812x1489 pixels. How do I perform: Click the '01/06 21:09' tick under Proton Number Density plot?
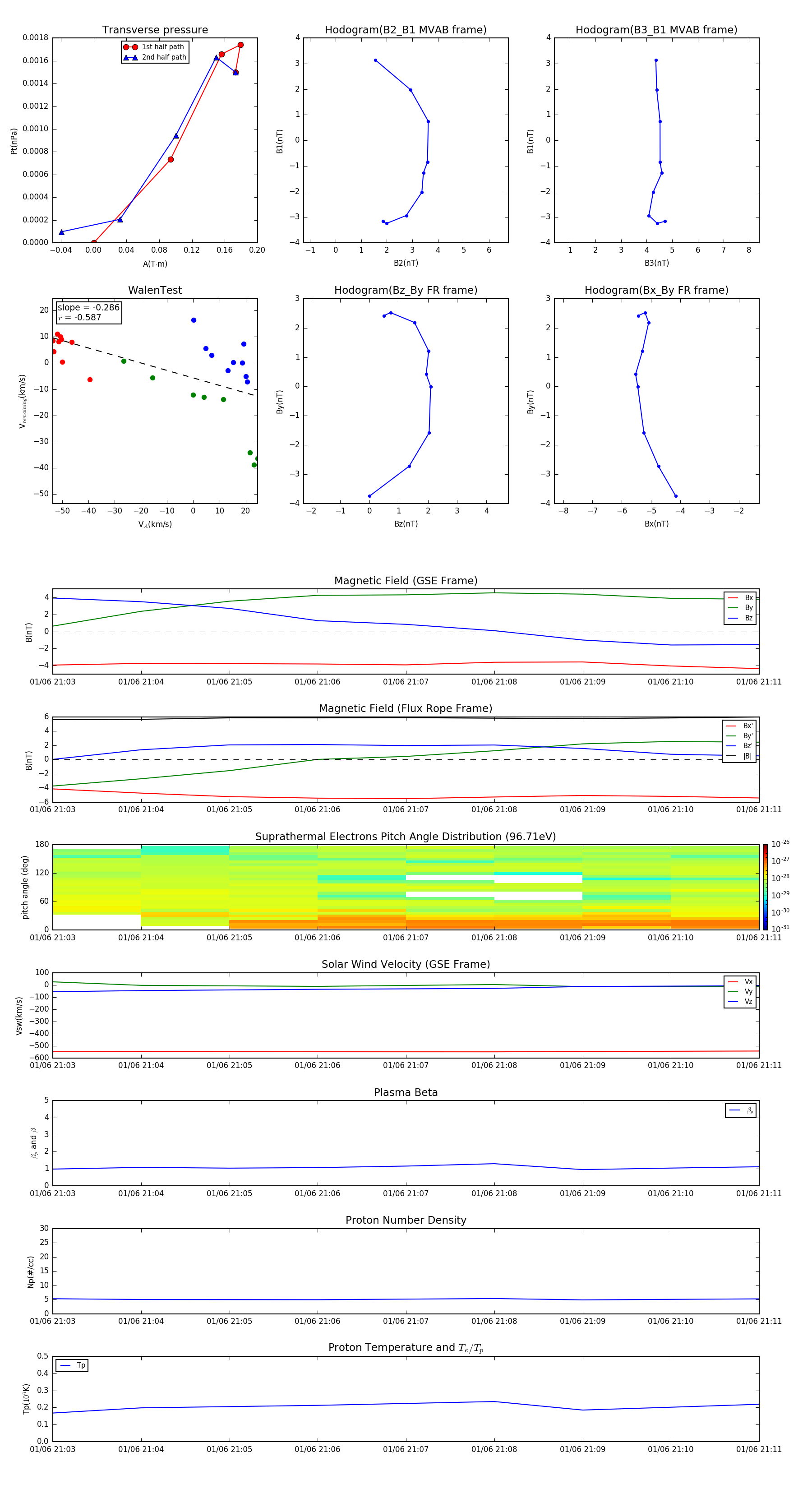click(582, 1321)
